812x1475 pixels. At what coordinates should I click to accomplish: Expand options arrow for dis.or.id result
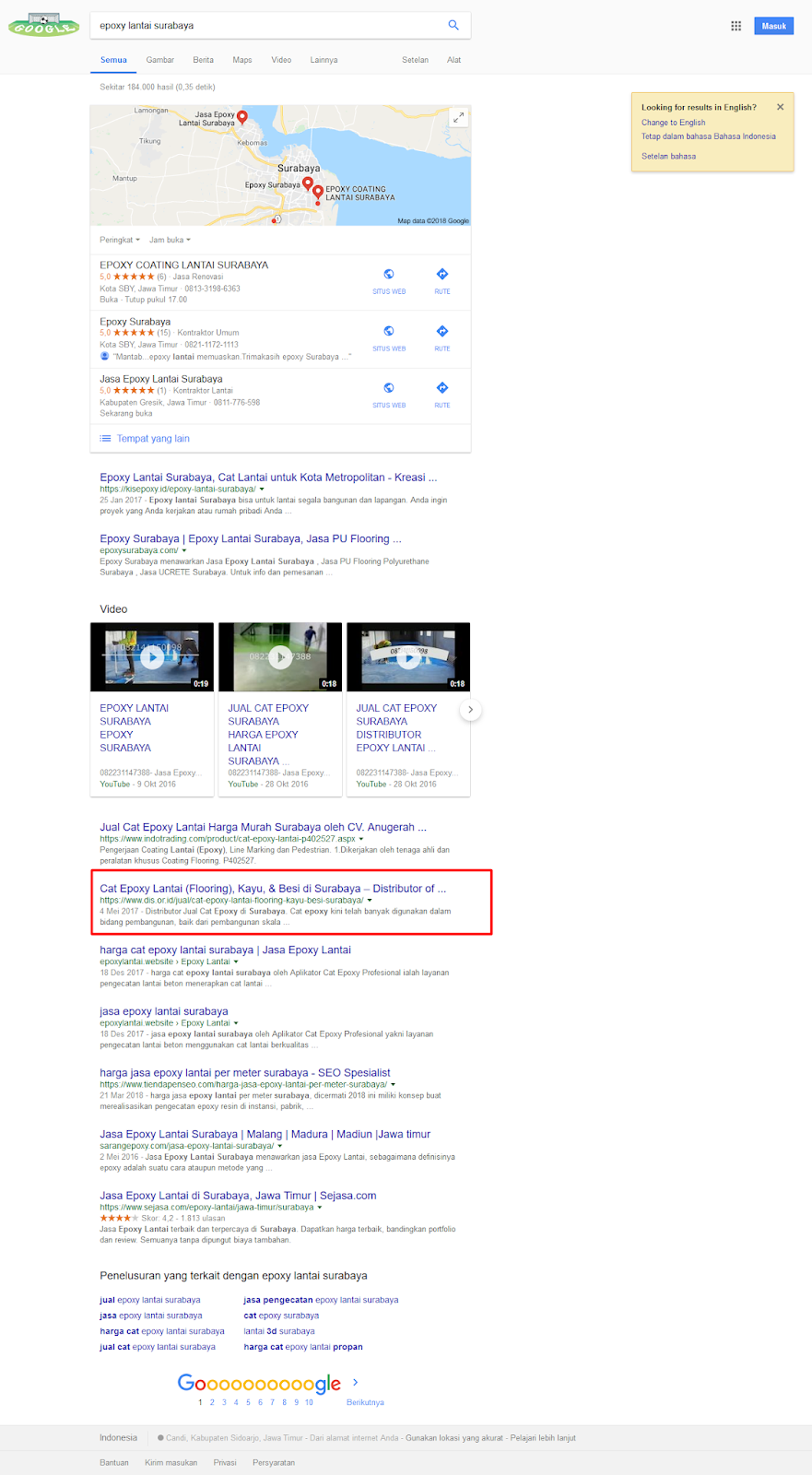coord(370,901)
